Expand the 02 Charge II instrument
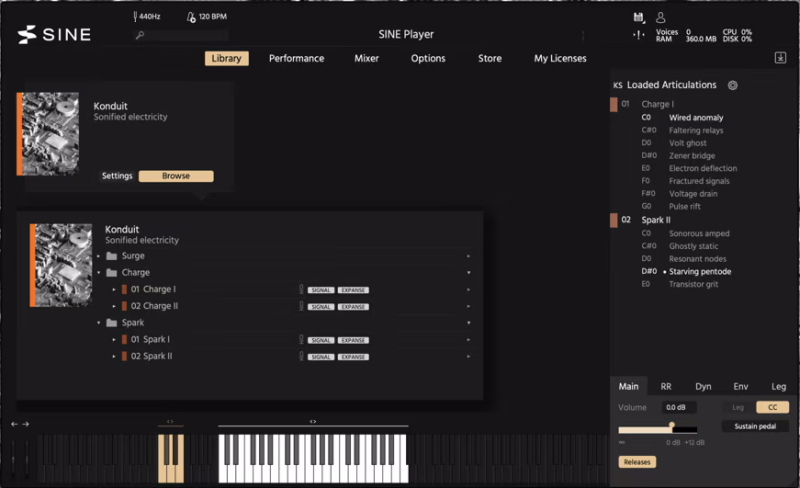 tap(114, 306)
